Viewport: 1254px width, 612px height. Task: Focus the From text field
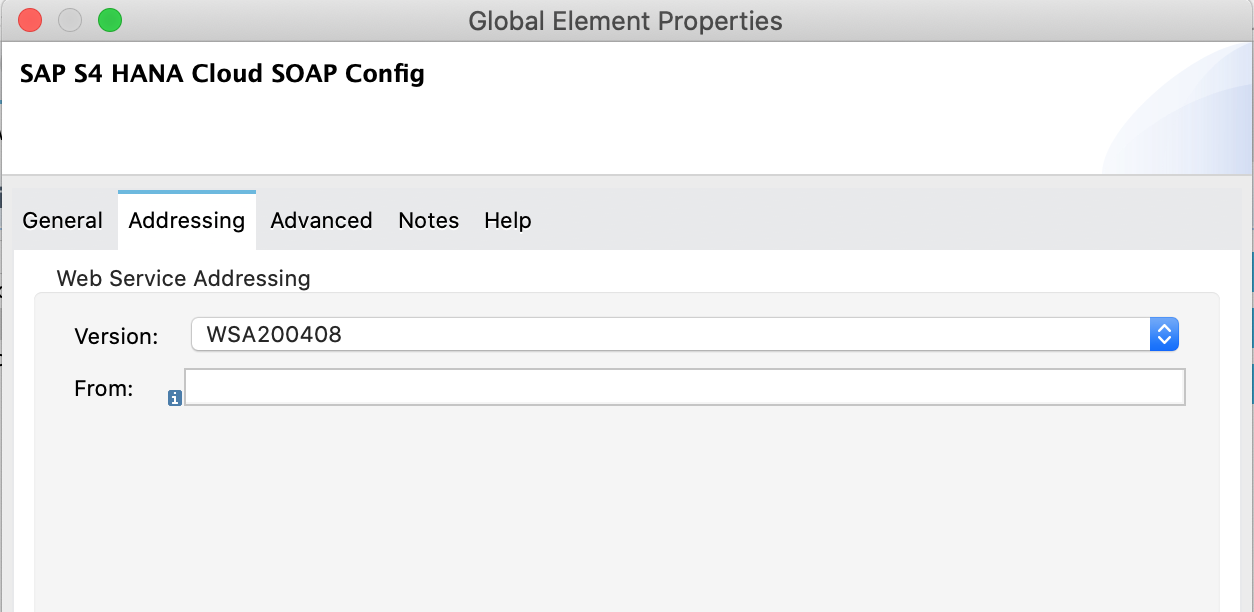(x=685, y=387)
